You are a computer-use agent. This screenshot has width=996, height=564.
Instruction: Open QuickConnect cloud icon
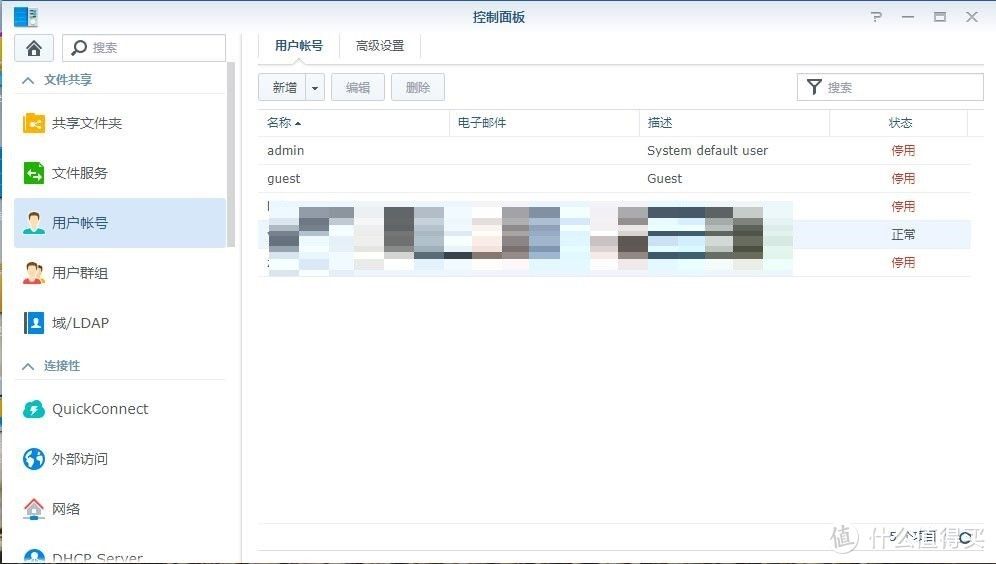click(x=35, y=409)
